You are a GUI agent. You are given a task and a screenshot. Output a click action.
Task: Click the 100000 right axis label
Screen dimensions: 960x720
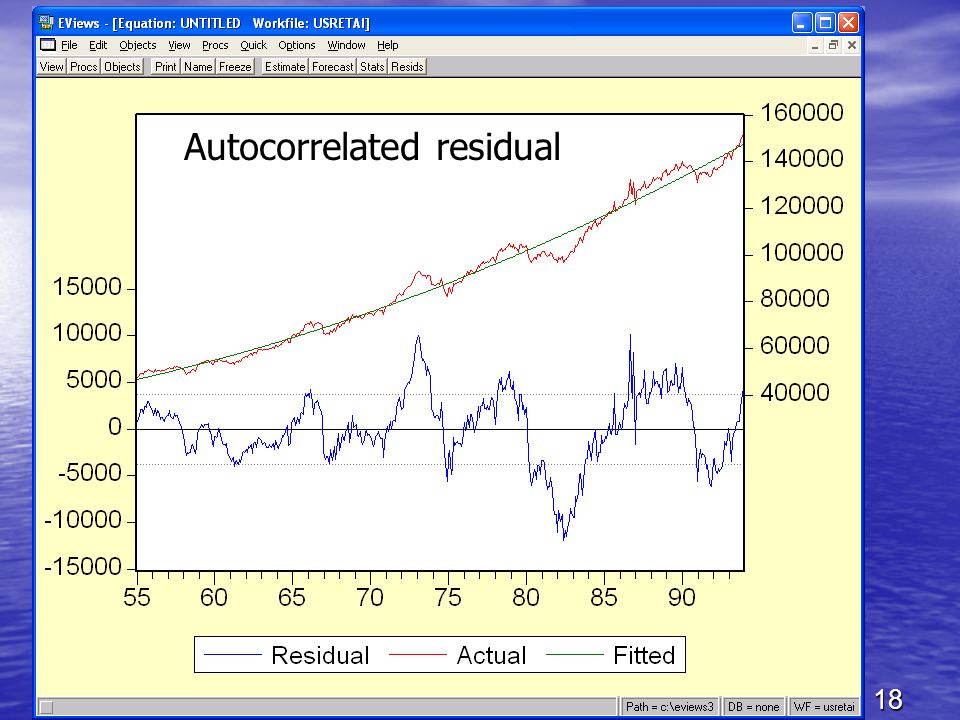802,252
